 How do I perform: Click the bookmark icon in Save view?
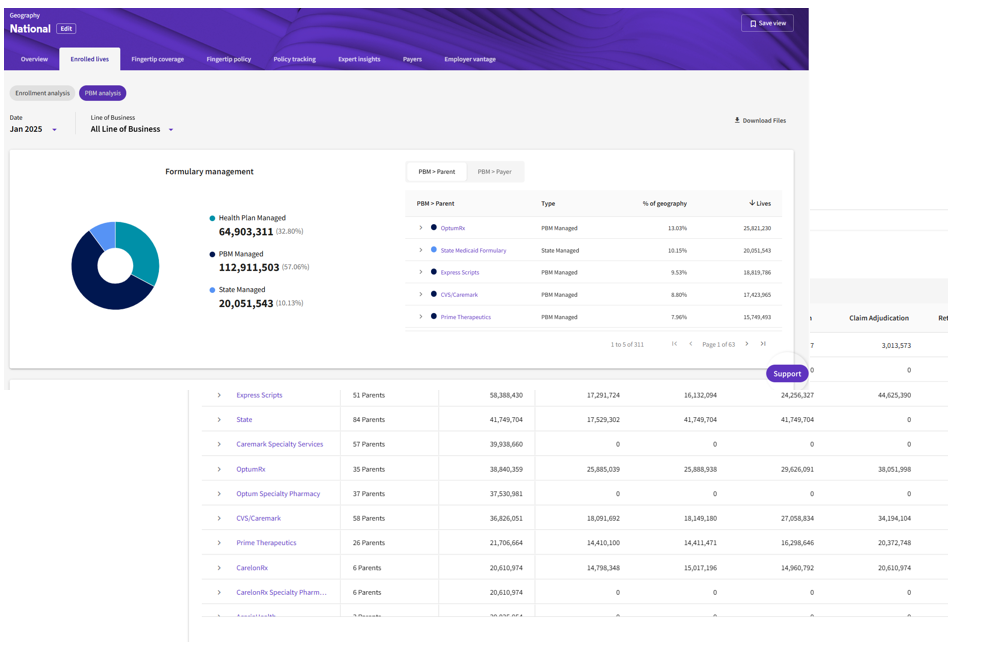point(753,23)
